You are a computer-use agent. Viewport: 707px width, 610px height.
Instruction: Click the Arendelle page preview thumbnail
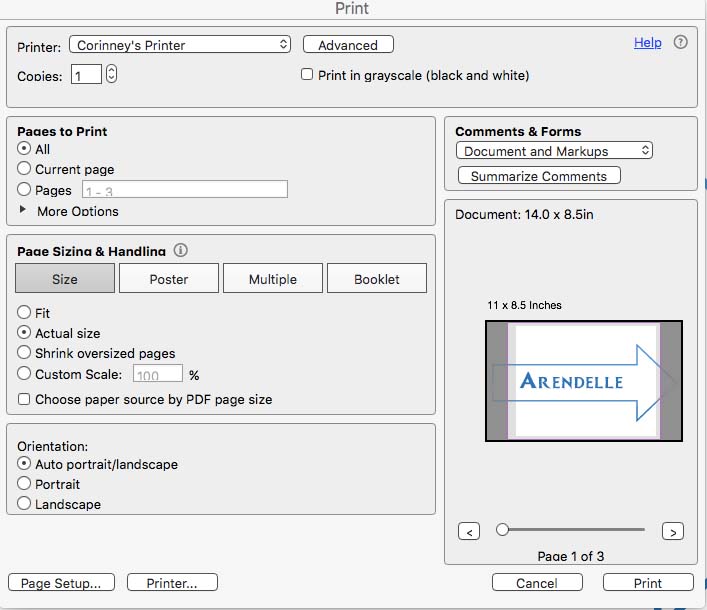[583, 381]
